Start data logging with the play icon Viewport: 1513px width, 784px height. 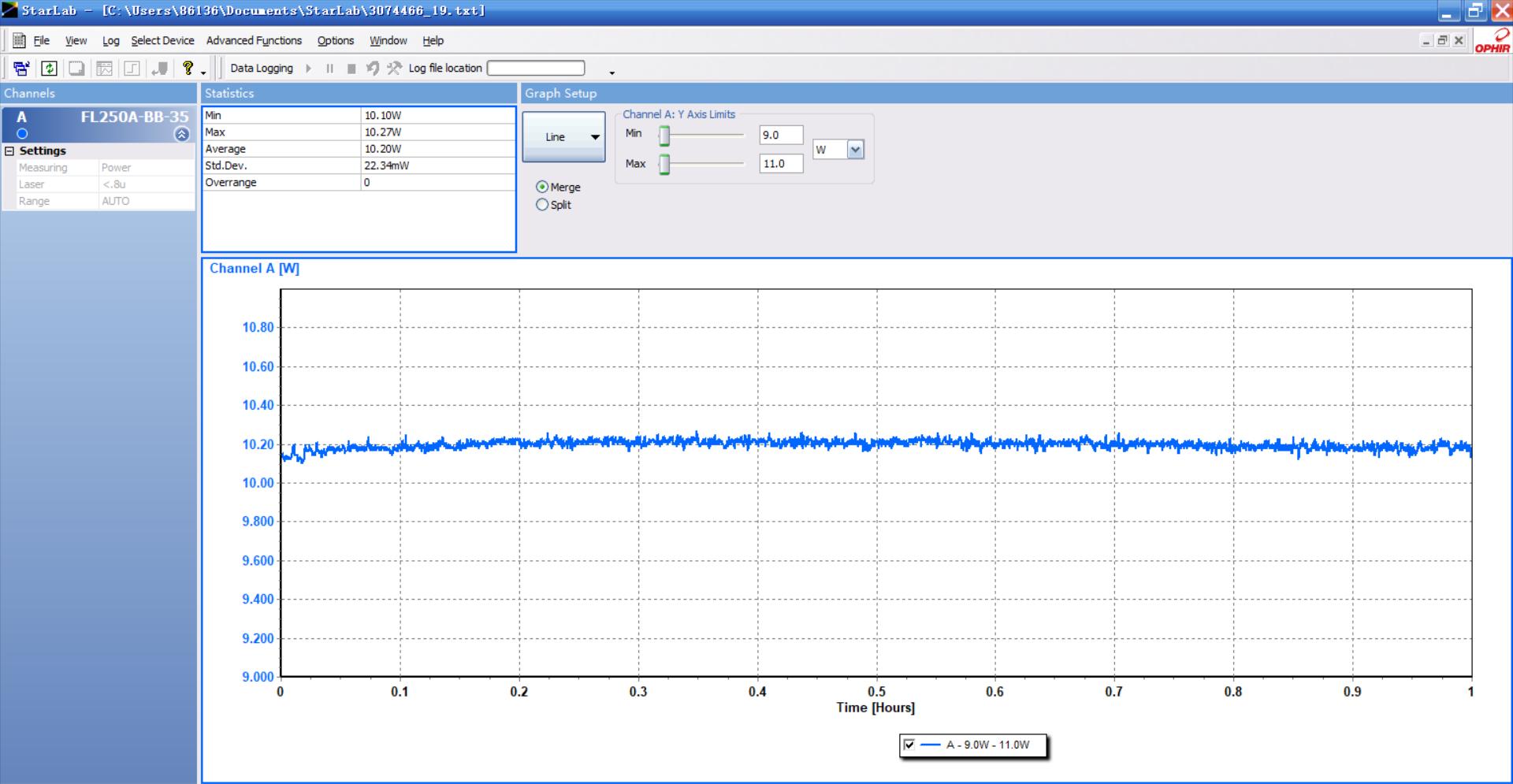click(308, 69)
